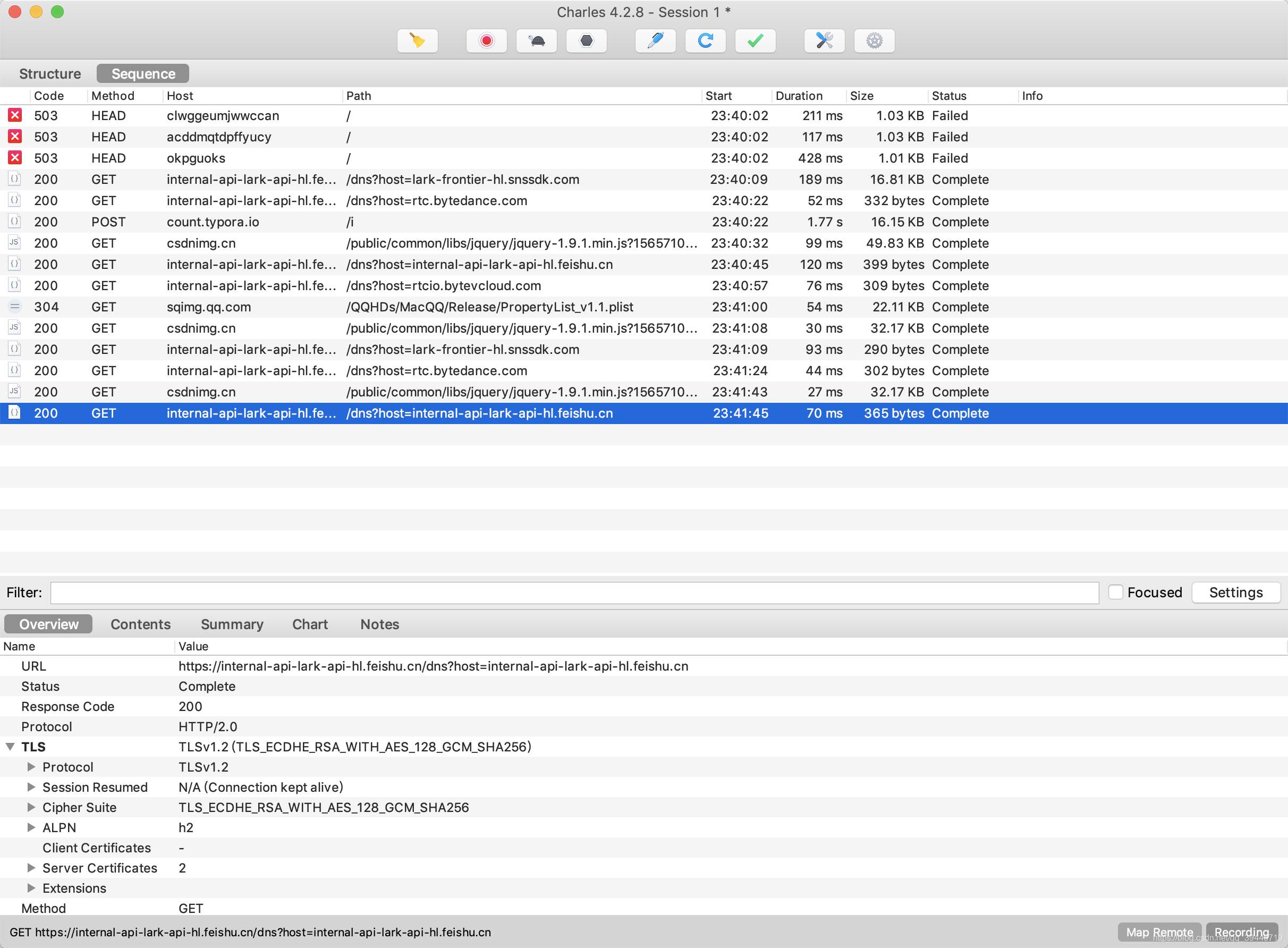Stop recording with the red record button
This screenshot has height=948, width=1288.
coord(486,41)
